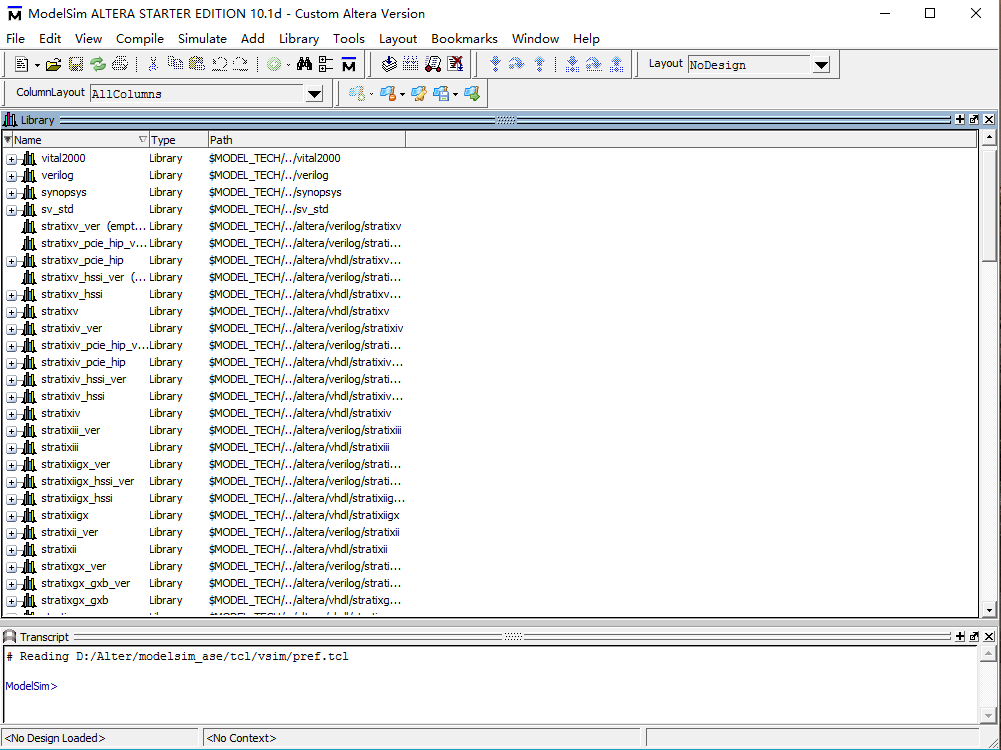This screenshot has width=1001, height=750.
Task: Click the orange brush window icon in second toolbar
Action: (389, 94)
